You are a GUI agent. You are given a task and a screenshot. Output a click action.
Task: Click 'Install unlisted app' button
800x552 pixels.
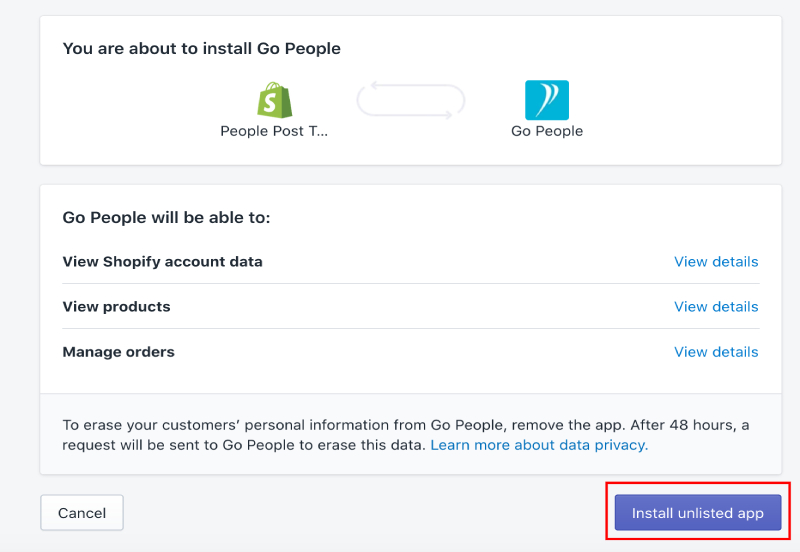coord(697,513)
